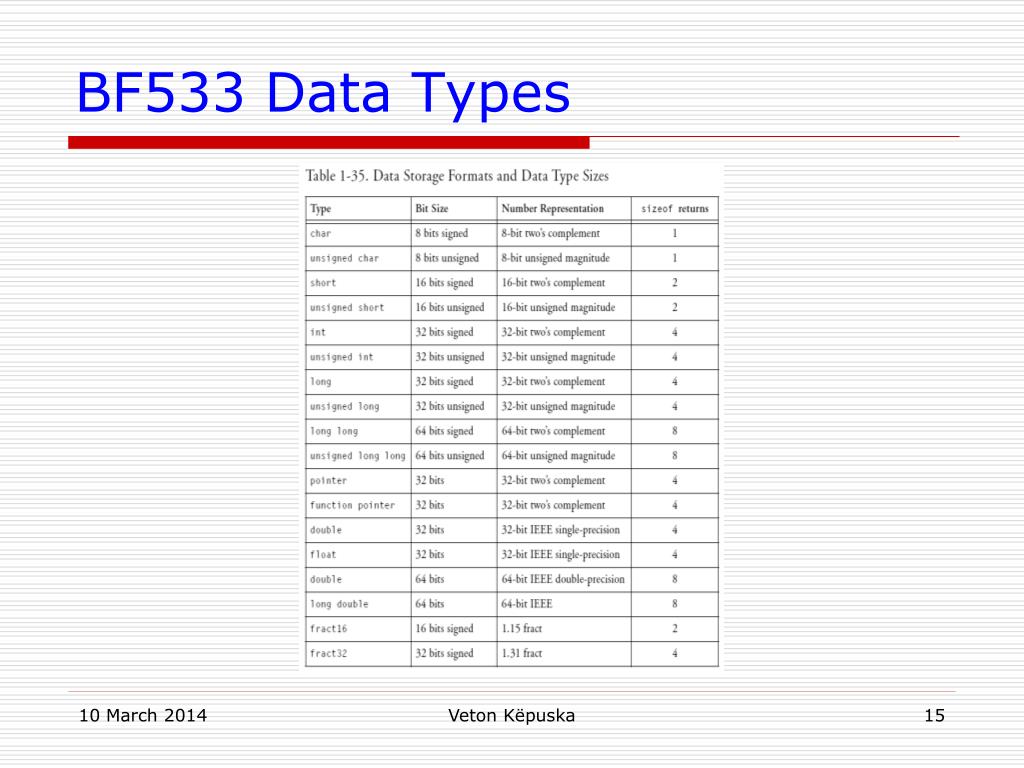Click the footer date '10 March 2014'

pos(142,716)
